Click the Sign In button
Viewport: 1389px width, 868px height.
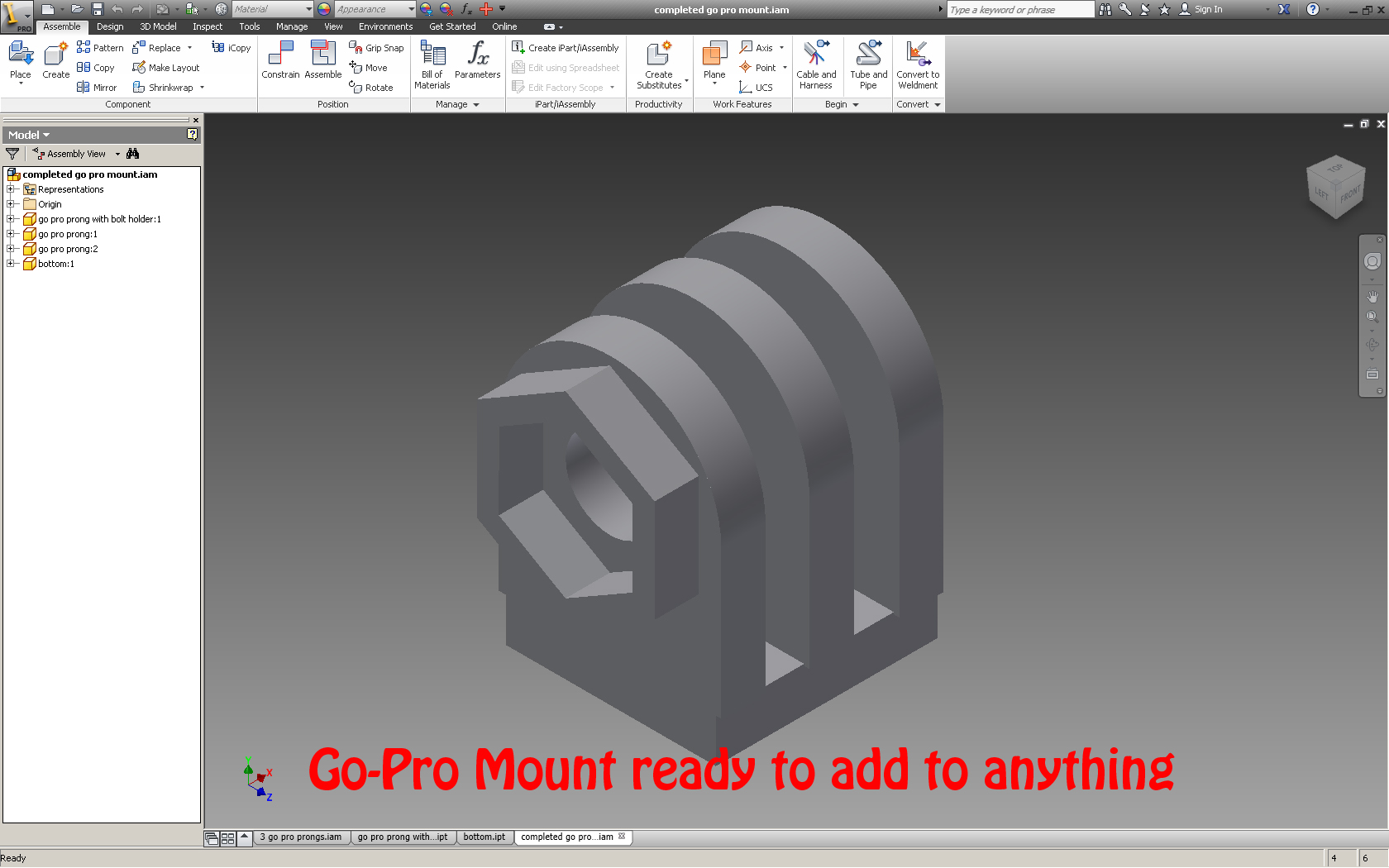(1200, 9)
